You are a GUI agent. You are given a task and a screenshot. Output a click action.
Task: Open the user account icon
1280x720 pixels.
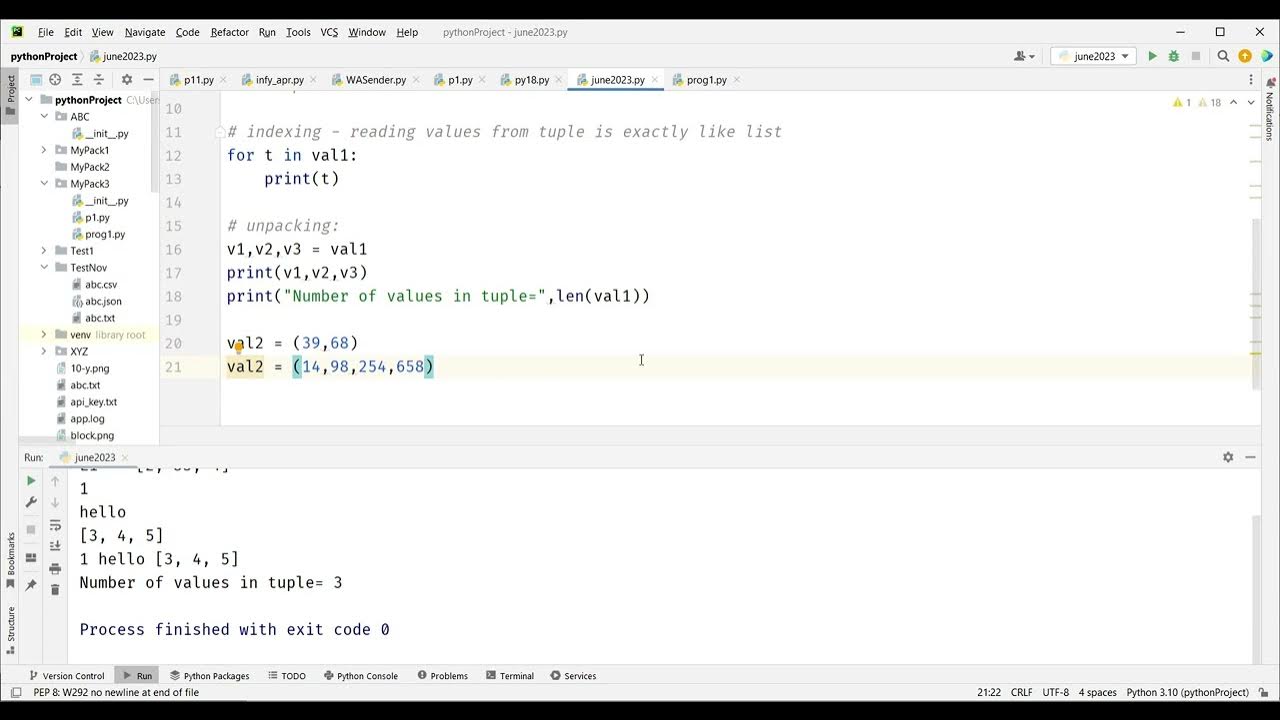[1023, 57]
